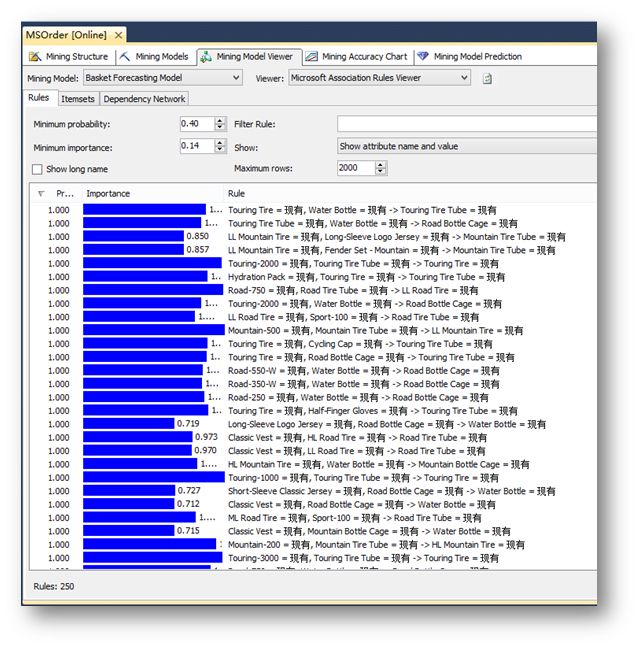The image size is (639, 648).
Task: Select the LL Road Tire, Sport-100 rule
Action: click(x=353, y=317)
